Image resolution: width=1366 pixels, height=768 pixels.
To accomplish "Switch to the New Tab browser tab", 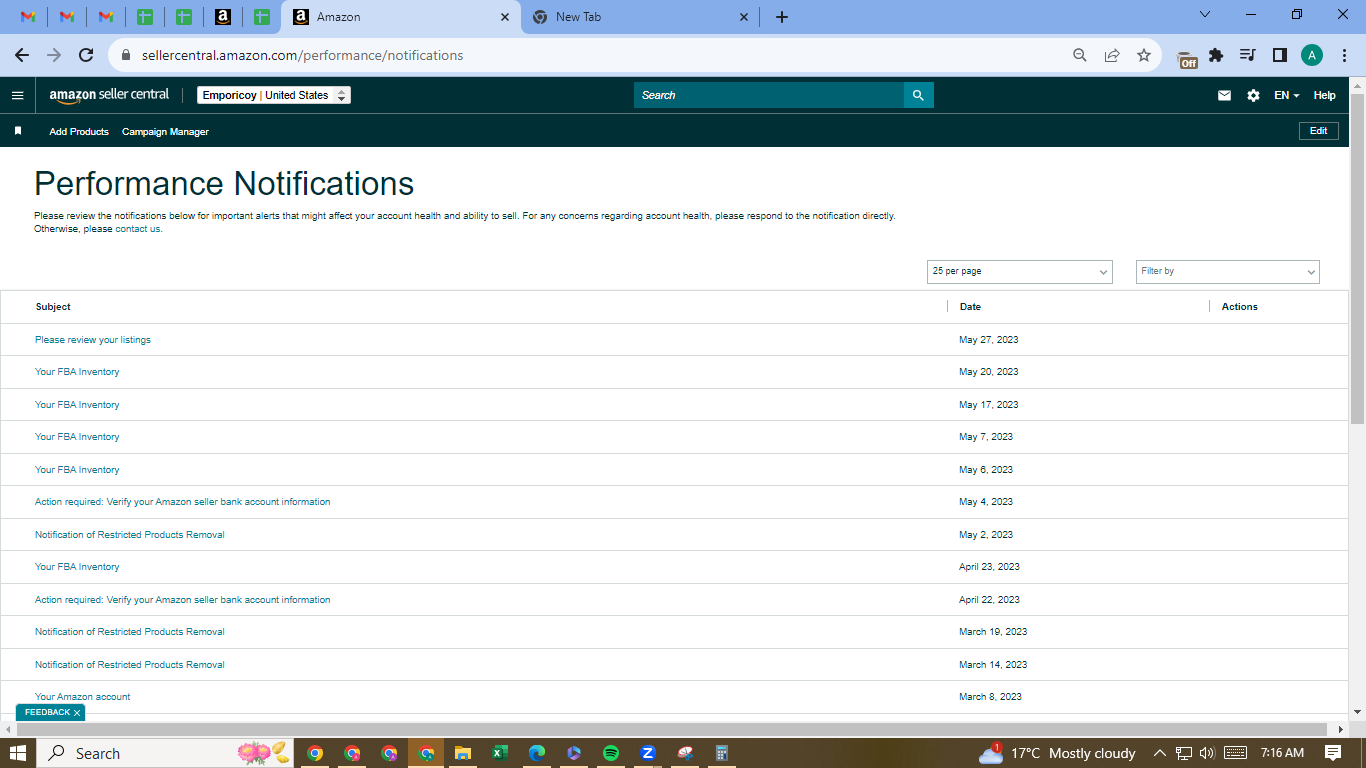I will click(x=640, y=17).
